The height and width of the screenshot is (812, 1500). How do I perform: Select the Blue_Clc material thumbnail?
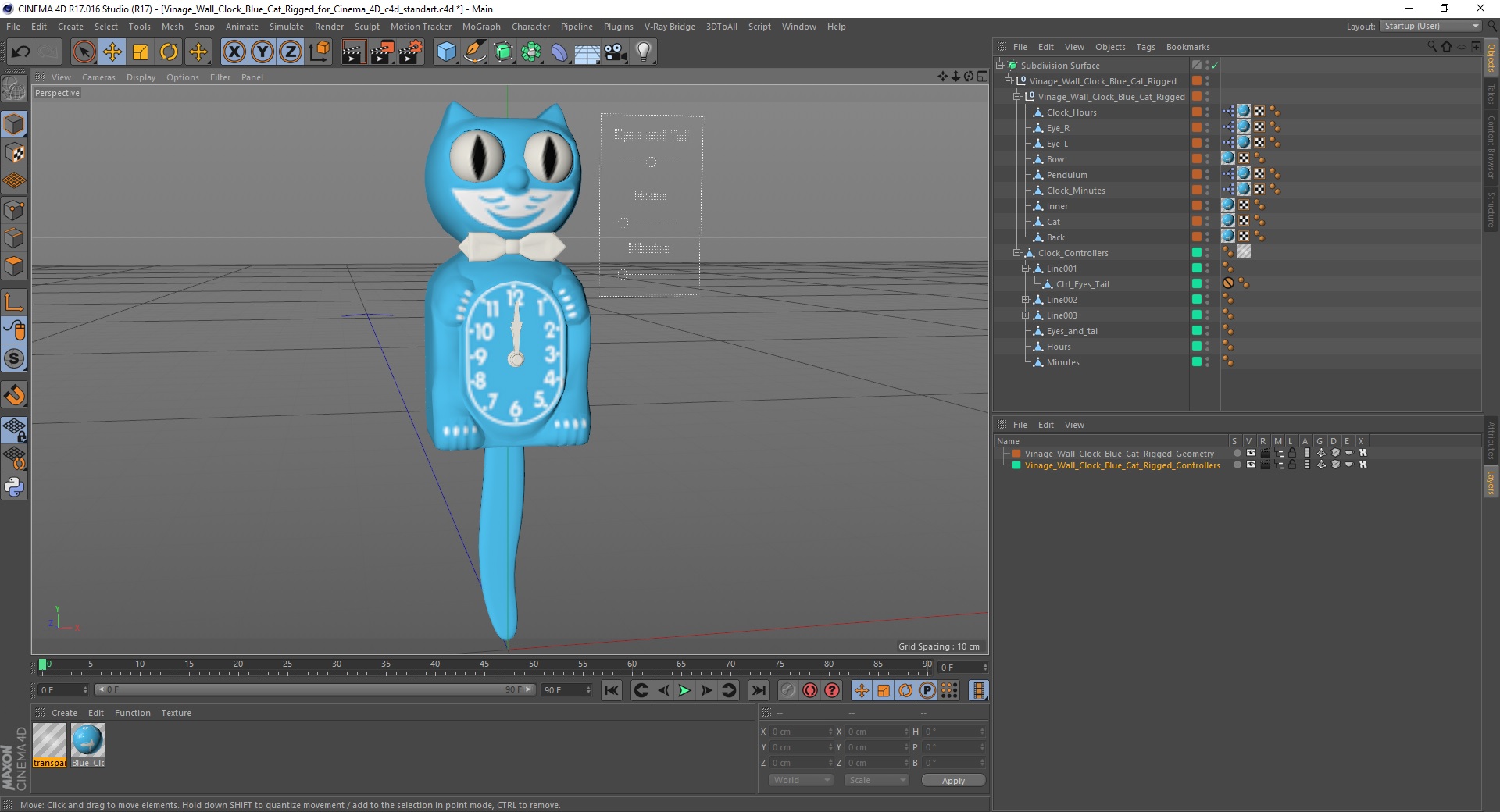click(x=87, y=746)
